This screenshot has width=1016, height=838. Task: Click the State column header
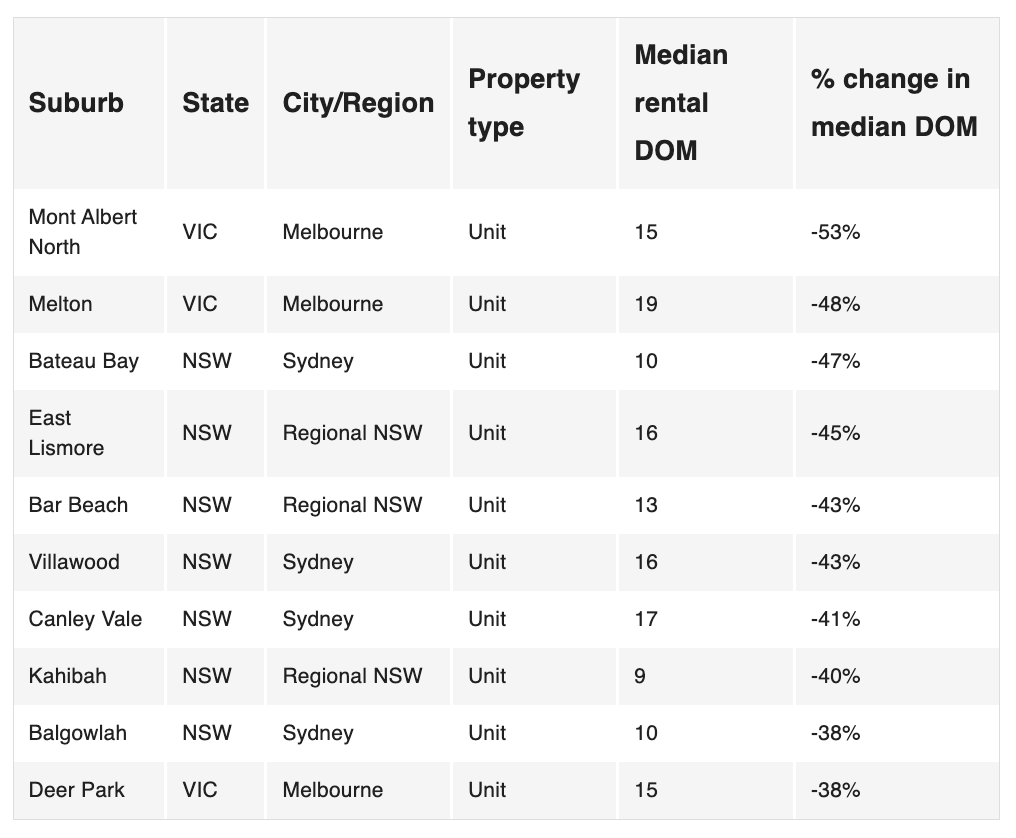click(215, 103)
